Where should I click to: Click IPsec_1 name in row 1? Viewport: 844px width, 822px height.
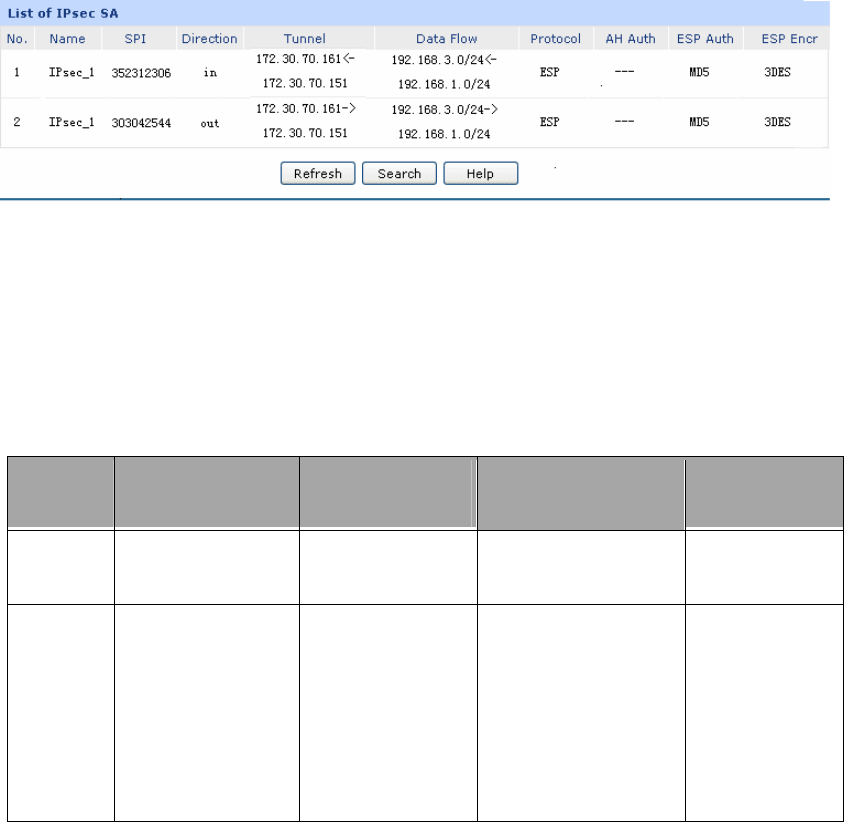(71, 73)
